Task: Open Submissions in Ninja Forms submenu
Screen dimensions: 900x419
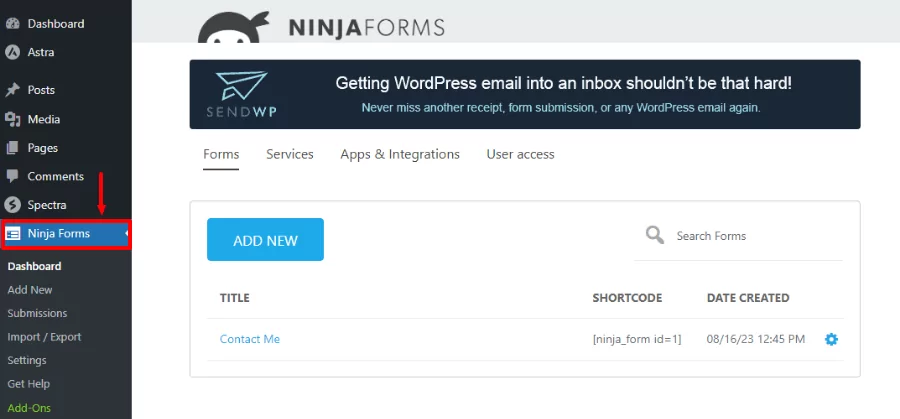Action: [x=37, y=313]
